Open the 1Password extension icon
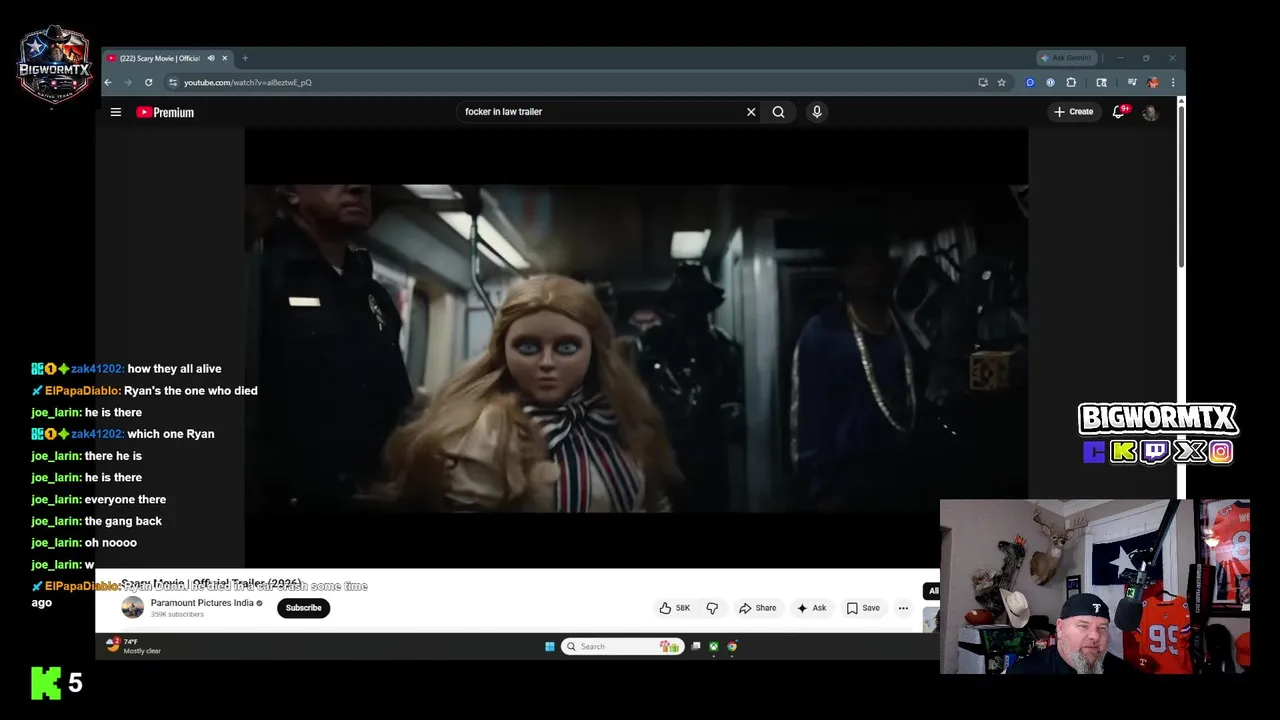The width and height of the screenshot is (1280, 720). point(1050,82)
